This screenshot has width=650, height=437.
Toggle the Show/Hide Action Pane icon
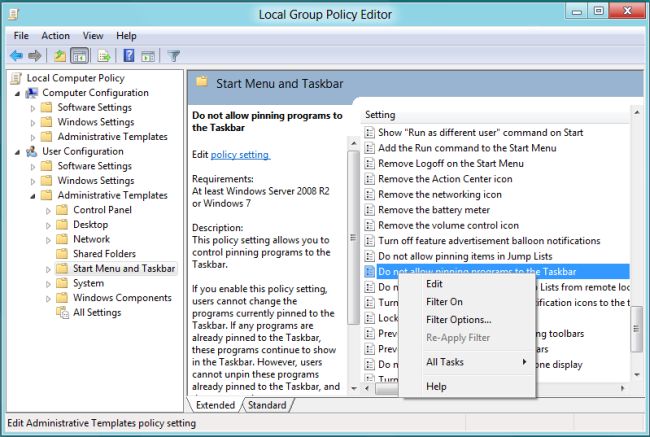(x=148, y=56)
